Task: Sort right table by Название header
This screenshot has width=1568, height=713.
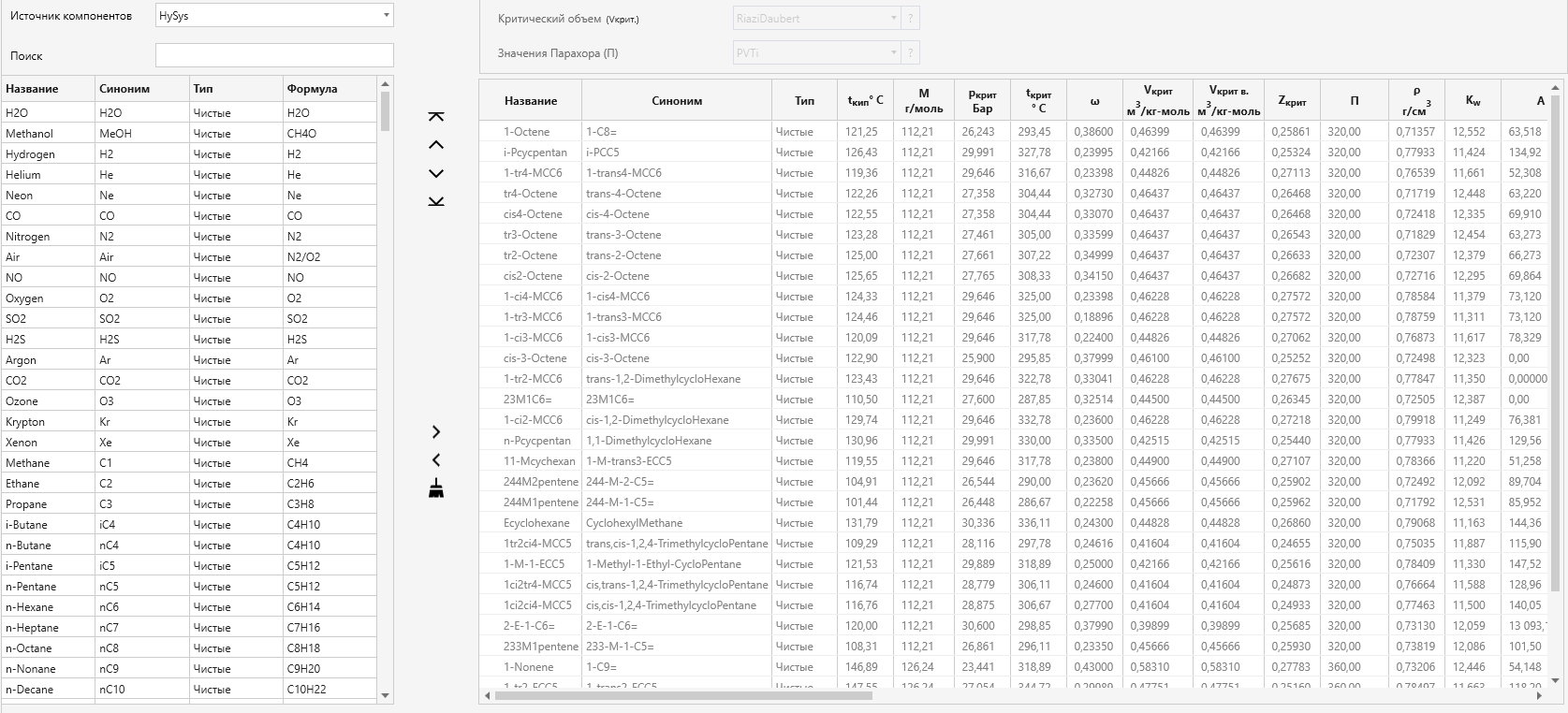Action: [531, 101]
